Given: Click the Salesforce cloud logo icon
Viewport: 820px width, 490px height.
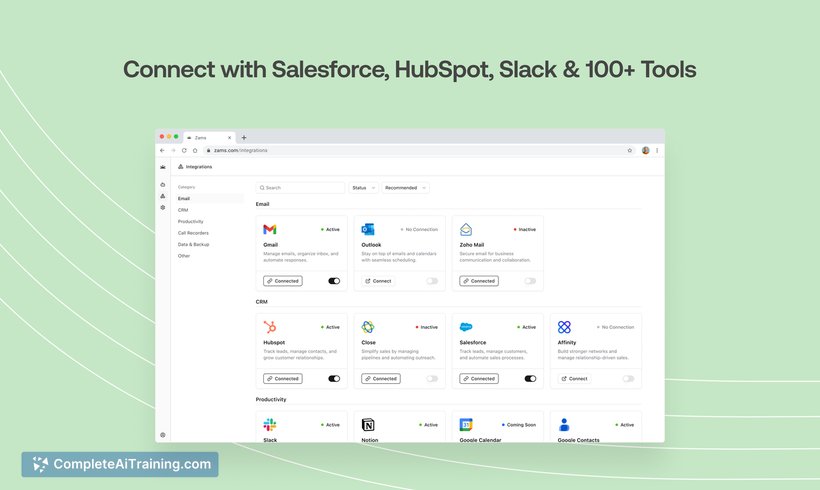Looking at the screenshot, I should click(466, 327).
